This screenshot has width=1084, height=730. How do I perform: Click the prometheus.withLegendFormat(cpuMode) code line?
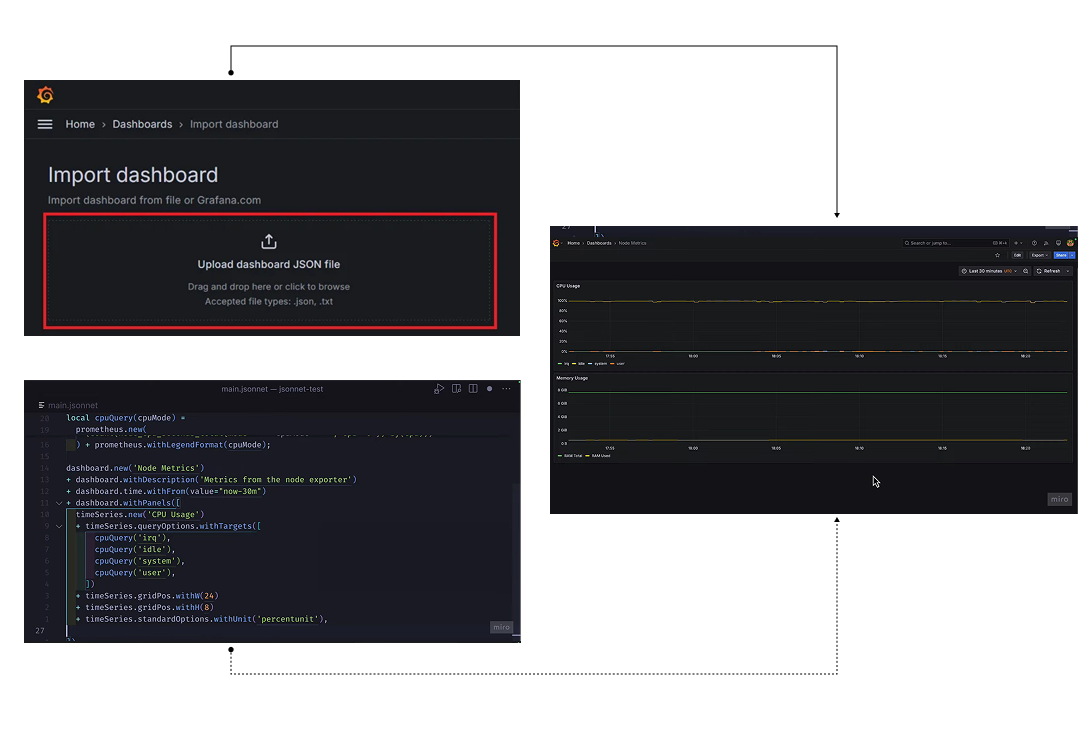(x=174, y=445)
